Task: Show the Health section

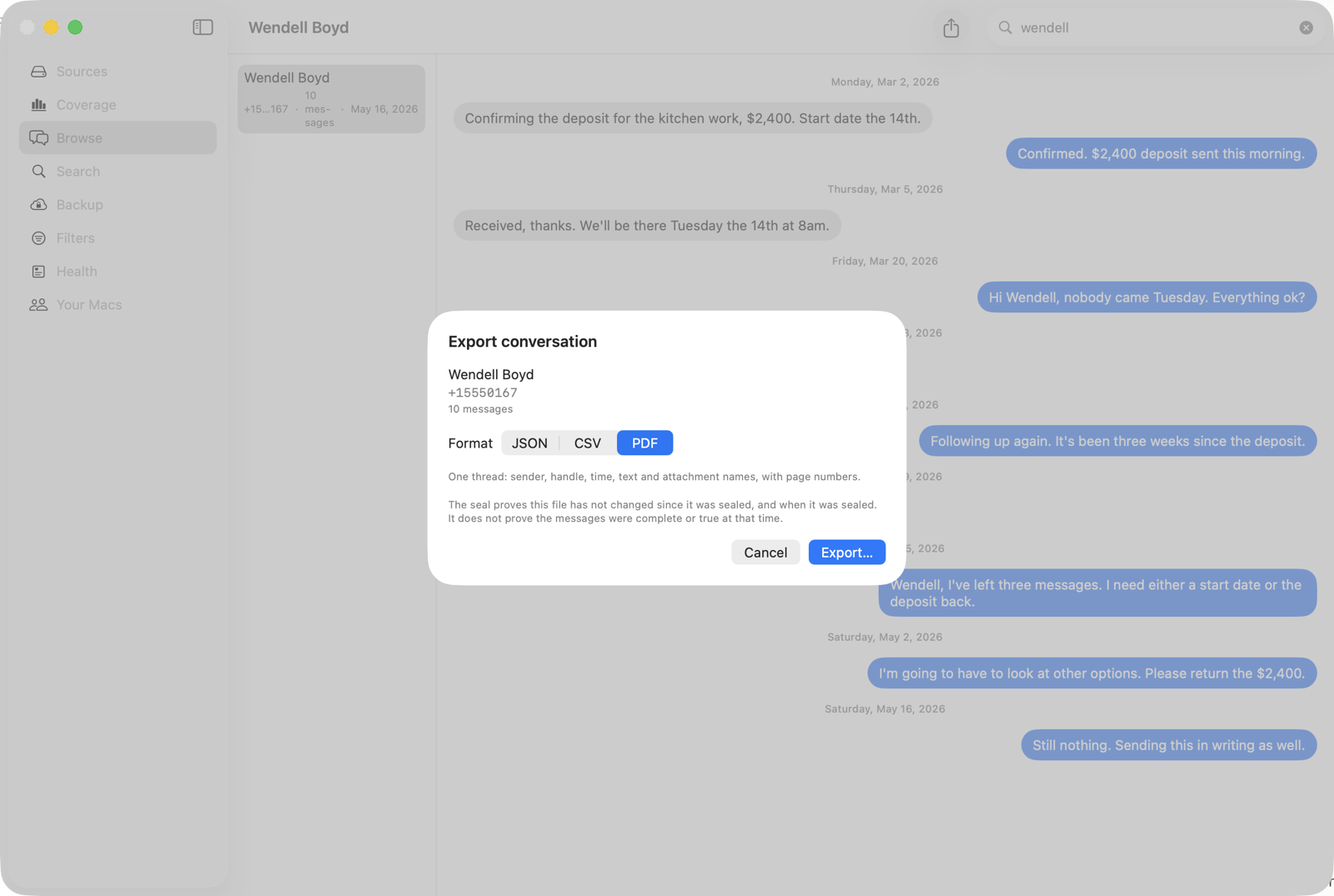Action: 118,272
